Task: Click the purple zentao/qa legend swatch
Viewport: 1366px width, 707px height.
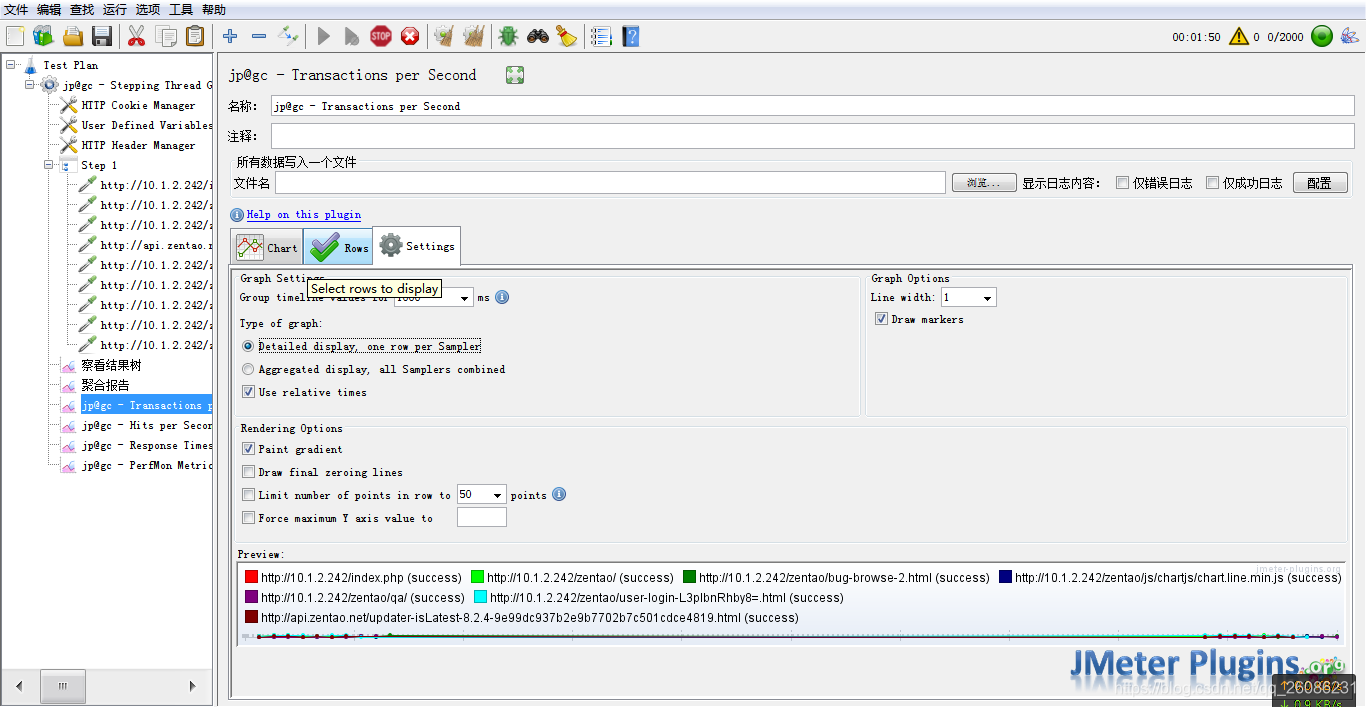Action: [x=251, y=597]
